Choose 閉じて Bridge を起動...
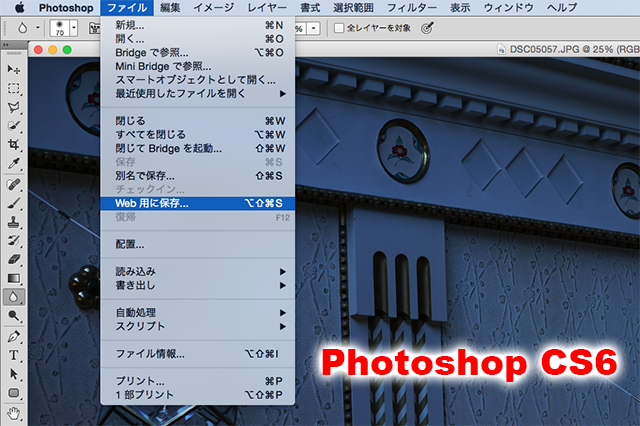Screen dimensions: 640x426 click(x=198, y=148)
